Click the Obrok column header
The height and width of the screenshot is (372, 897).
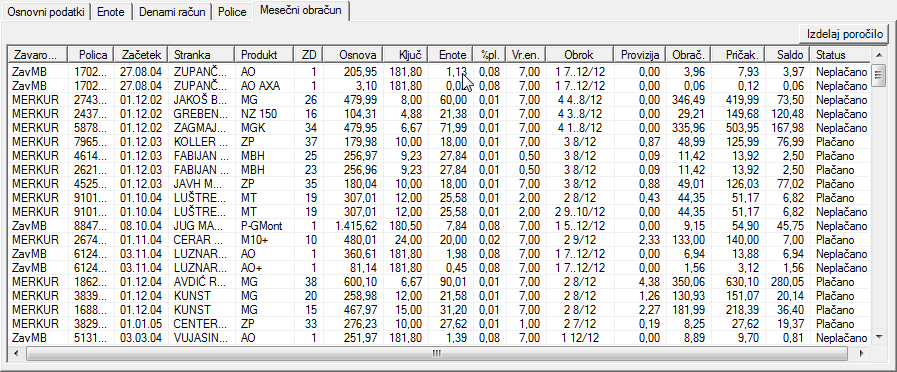click(579, 55)
